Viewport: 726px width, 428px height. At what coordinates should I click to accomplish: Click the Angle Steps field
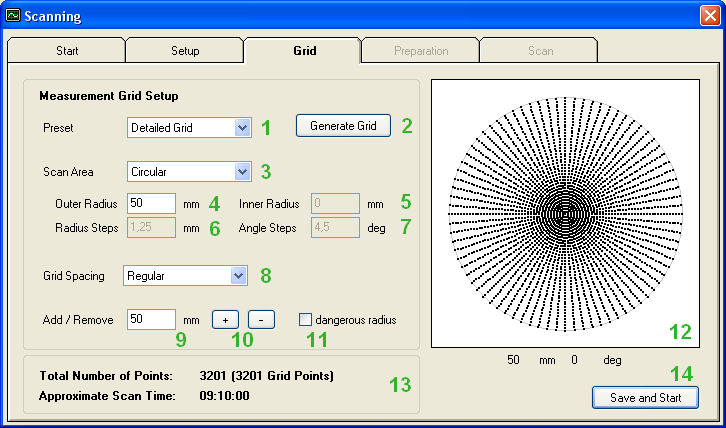pos(335,227)
